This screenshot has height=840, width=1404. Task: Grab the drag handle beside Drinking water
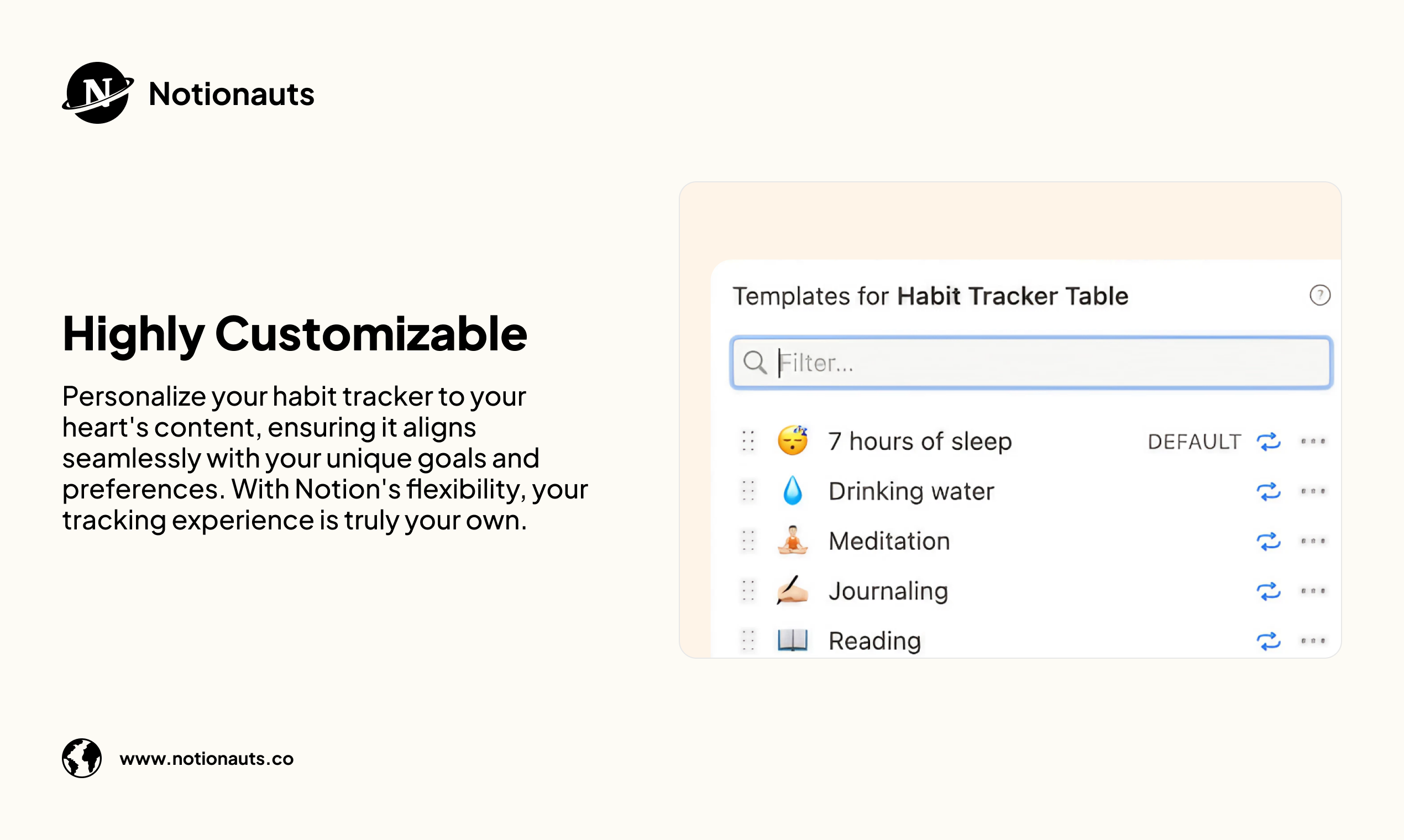748,491
